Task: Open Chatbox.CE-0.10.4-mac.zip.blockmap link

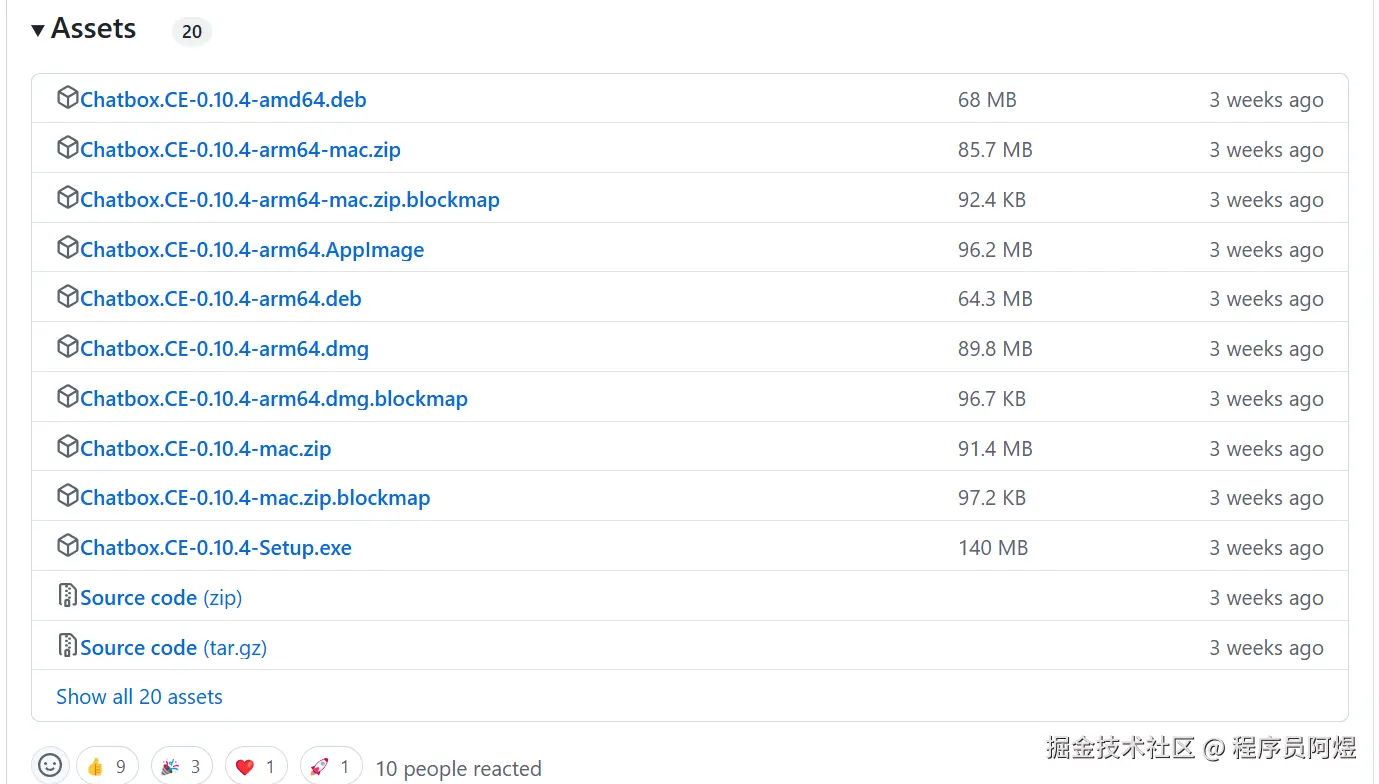Action: click(255, 498)
